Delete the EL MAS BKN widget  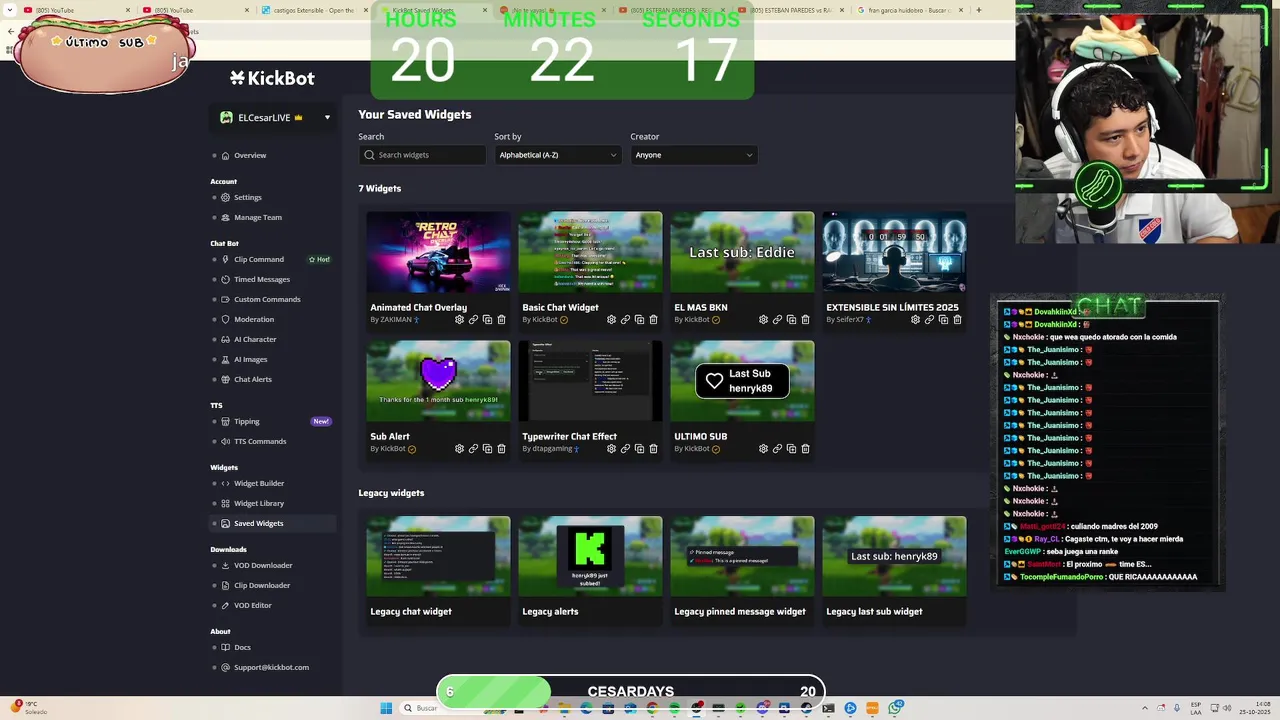(805, 320)
